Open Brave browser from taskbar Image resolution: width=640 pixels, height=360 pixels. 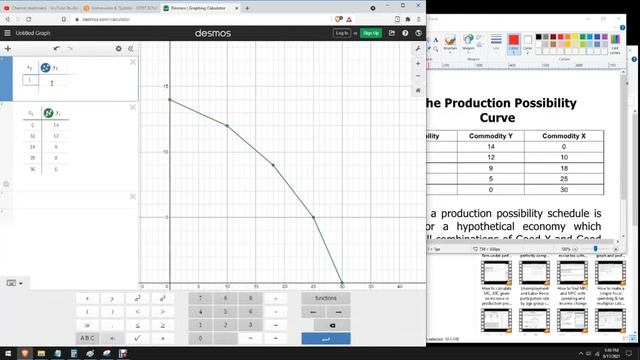(24, 353)
